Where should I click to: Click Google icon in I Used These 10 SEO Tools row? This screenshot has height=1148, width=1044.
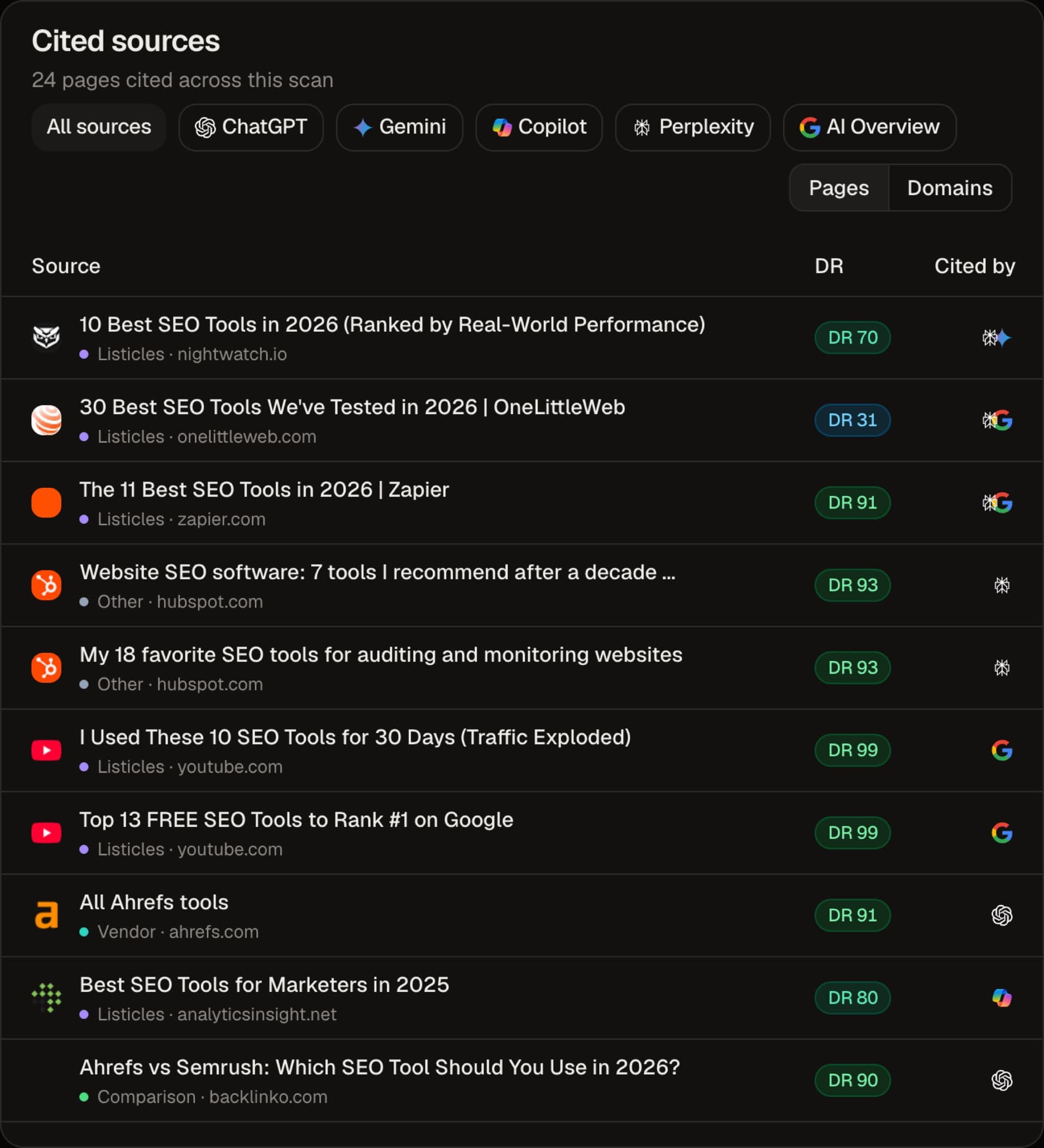click(1002, 750)
